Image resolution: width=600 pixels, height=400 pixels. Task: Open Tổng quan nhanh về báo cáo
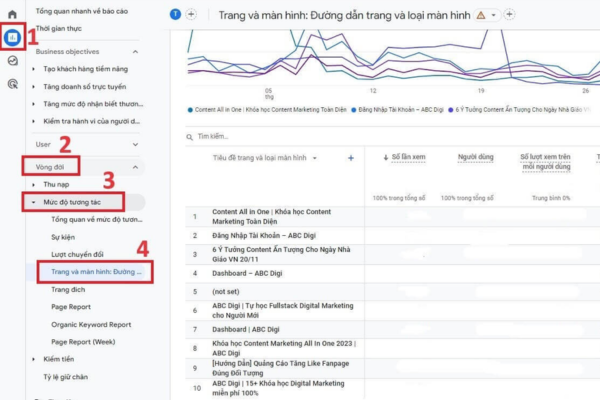pos(82,11)
